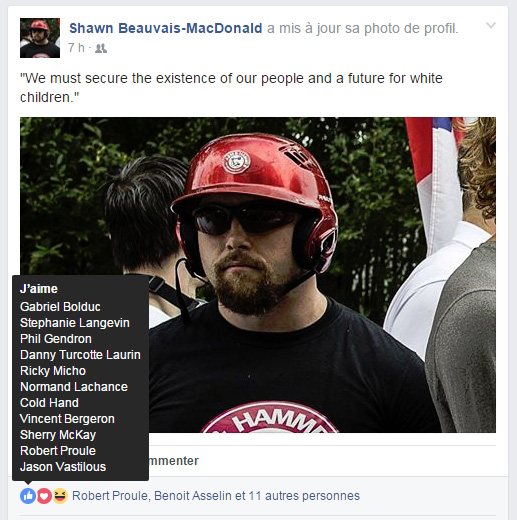Select Normand Lachance in the likes list
This screenshot has height=520, width=517.
[x=74, y=387]
